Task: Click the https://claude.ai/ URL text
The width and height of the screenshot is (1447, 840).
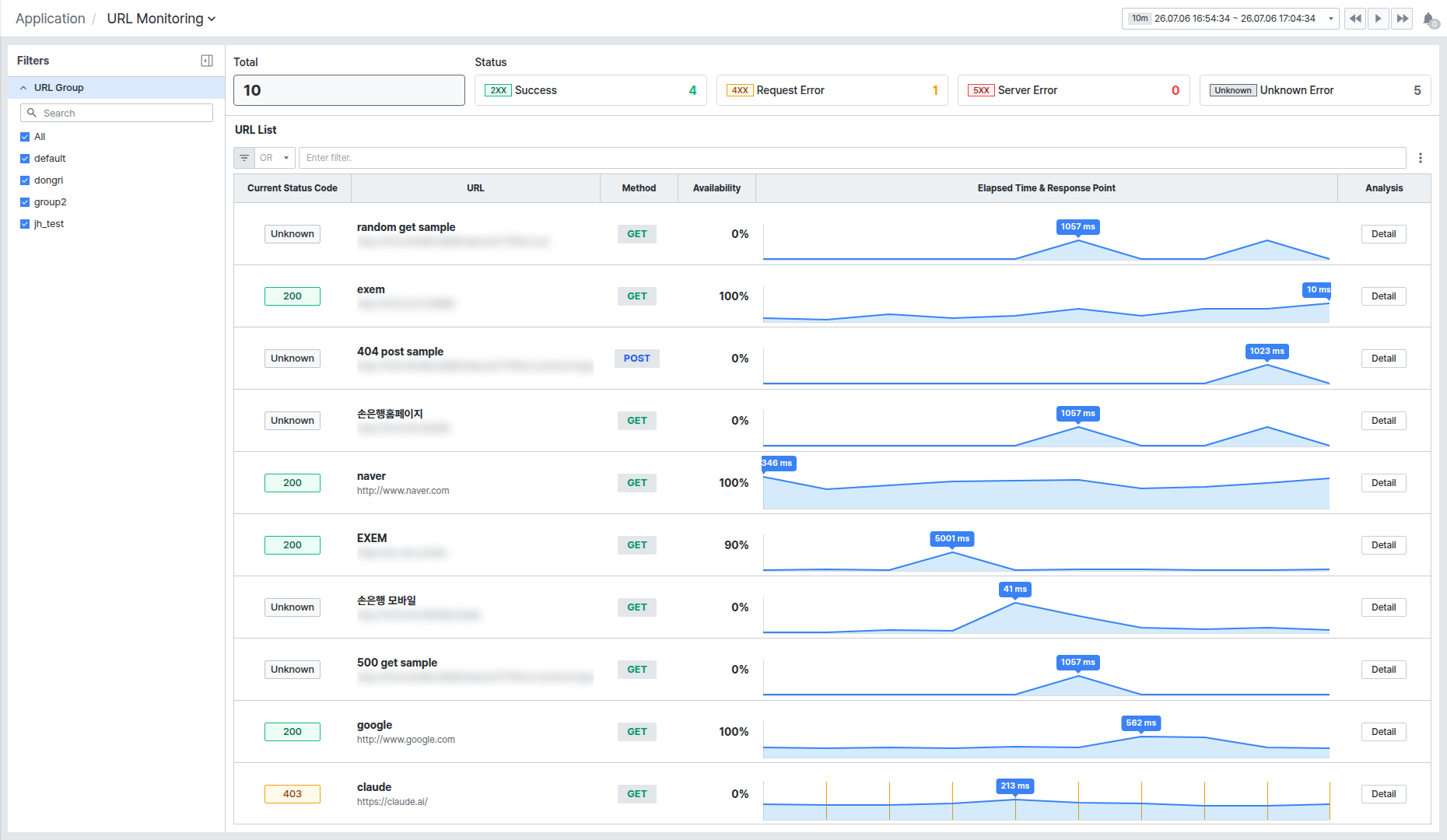Action: tap(392, 802)
